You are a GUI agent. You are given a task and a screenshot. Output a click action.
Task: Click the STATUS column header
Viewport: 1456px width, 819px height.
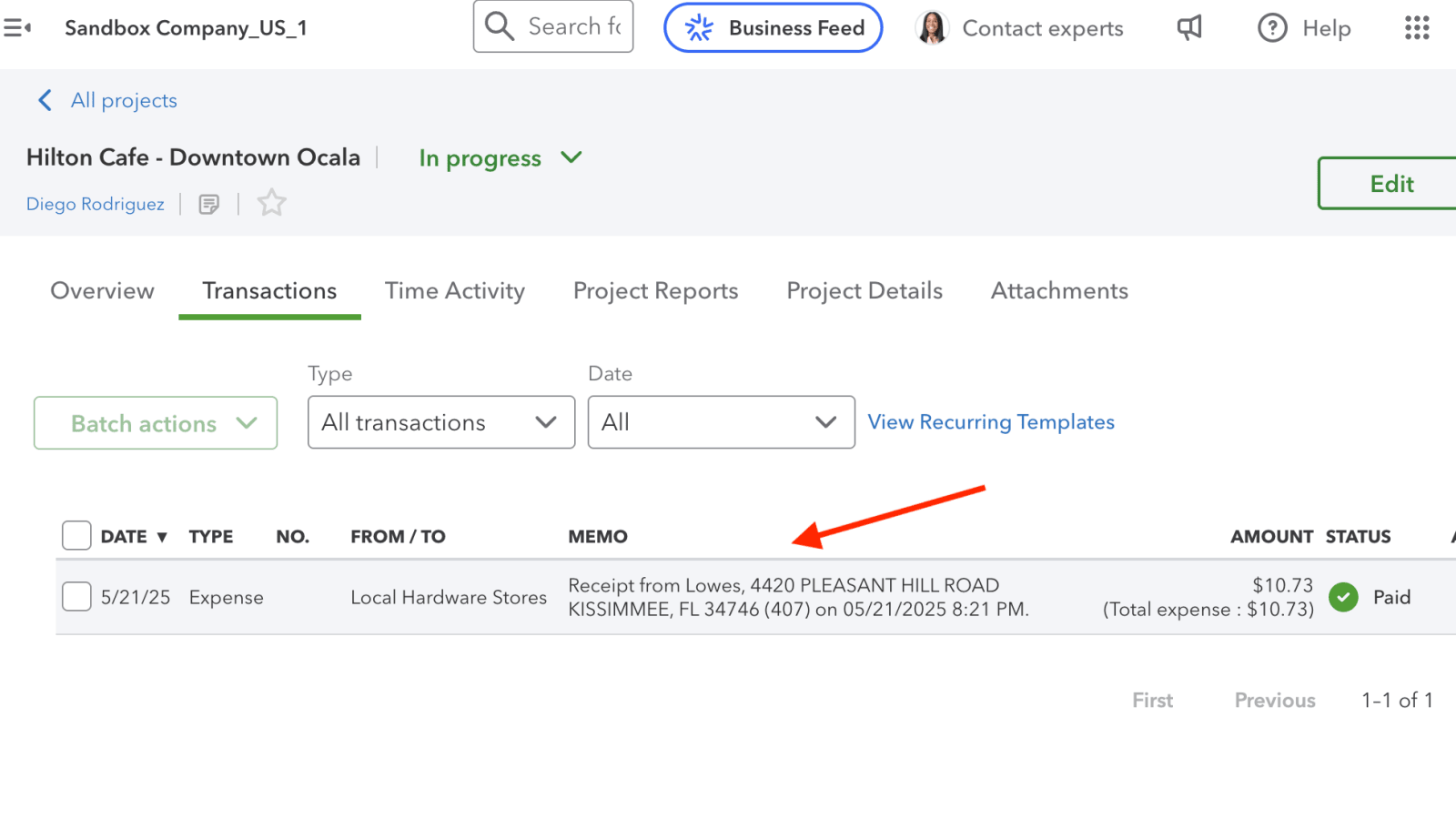(1359, 537)
